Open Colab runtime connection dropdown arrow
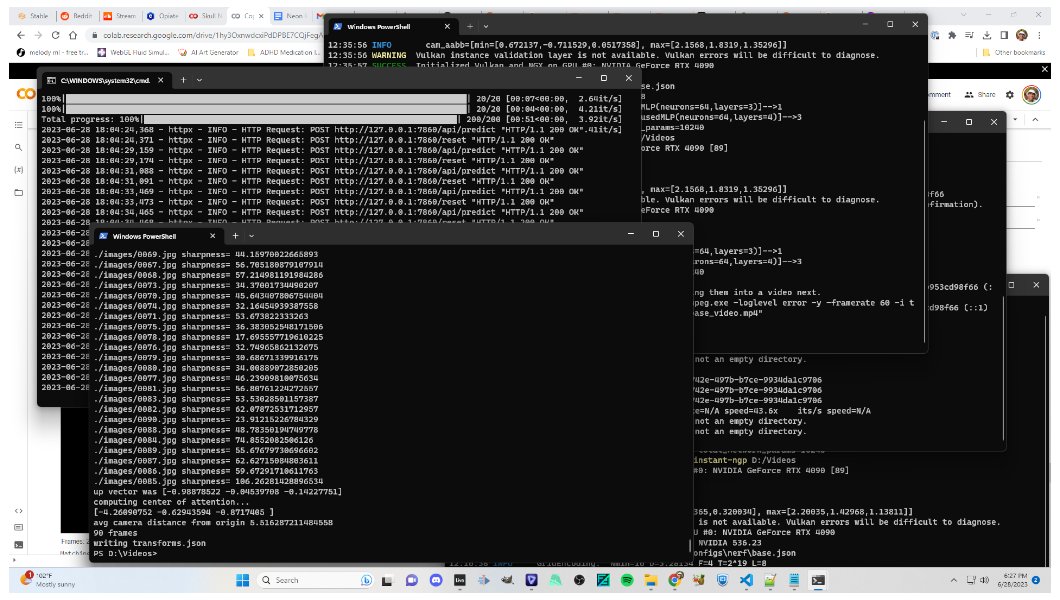This screenshot has height=600, width=1060. coord(1015,120)
